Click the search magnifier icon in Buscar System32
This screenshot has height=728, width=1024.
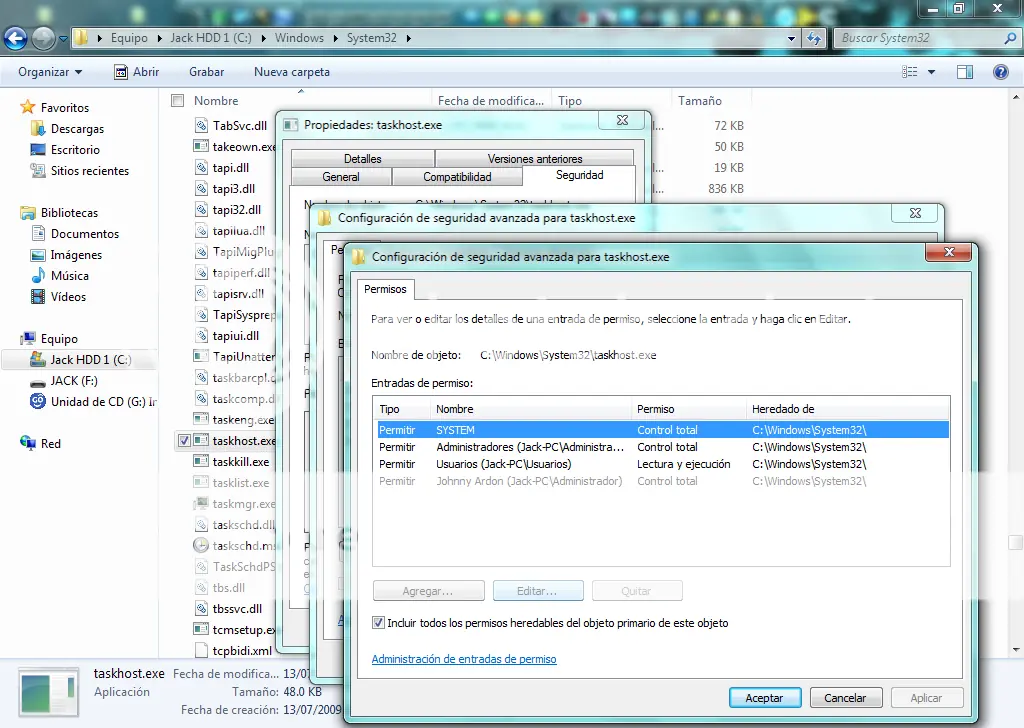[1010, 39]
